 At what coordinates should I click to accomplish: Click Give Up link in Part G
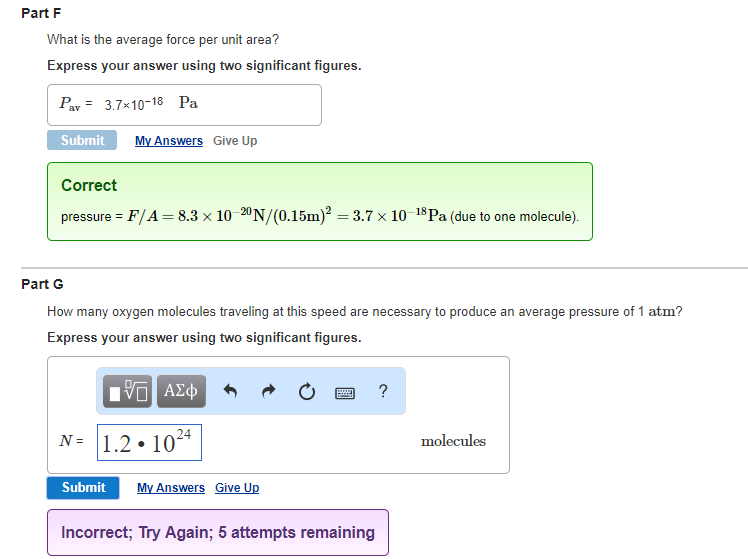(x=237, y=488)
